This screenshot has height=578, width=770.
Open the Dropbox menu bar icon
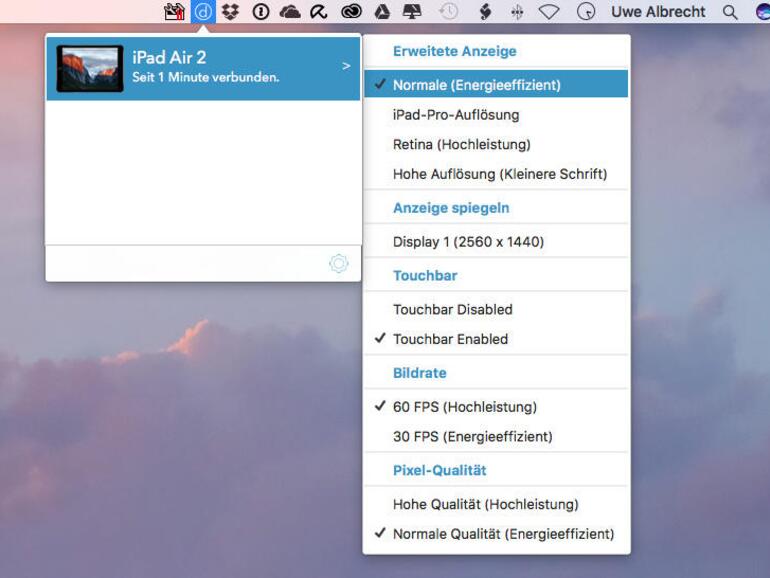click(230, 11)
